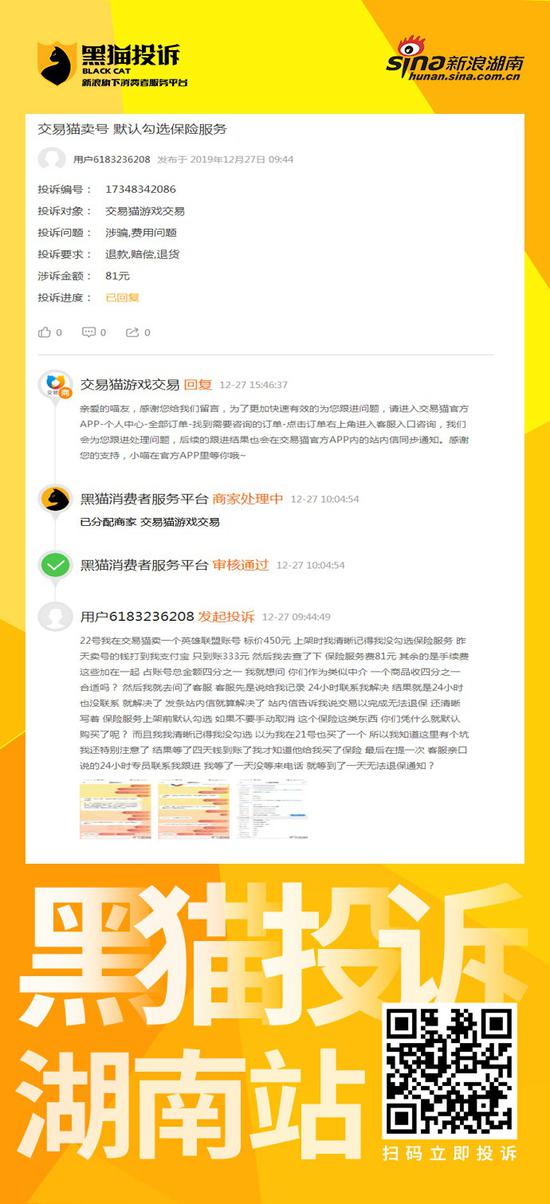Click the 已回复 progress status
This screenshot has height=1204, width=550.
click(x=122, y=297)
